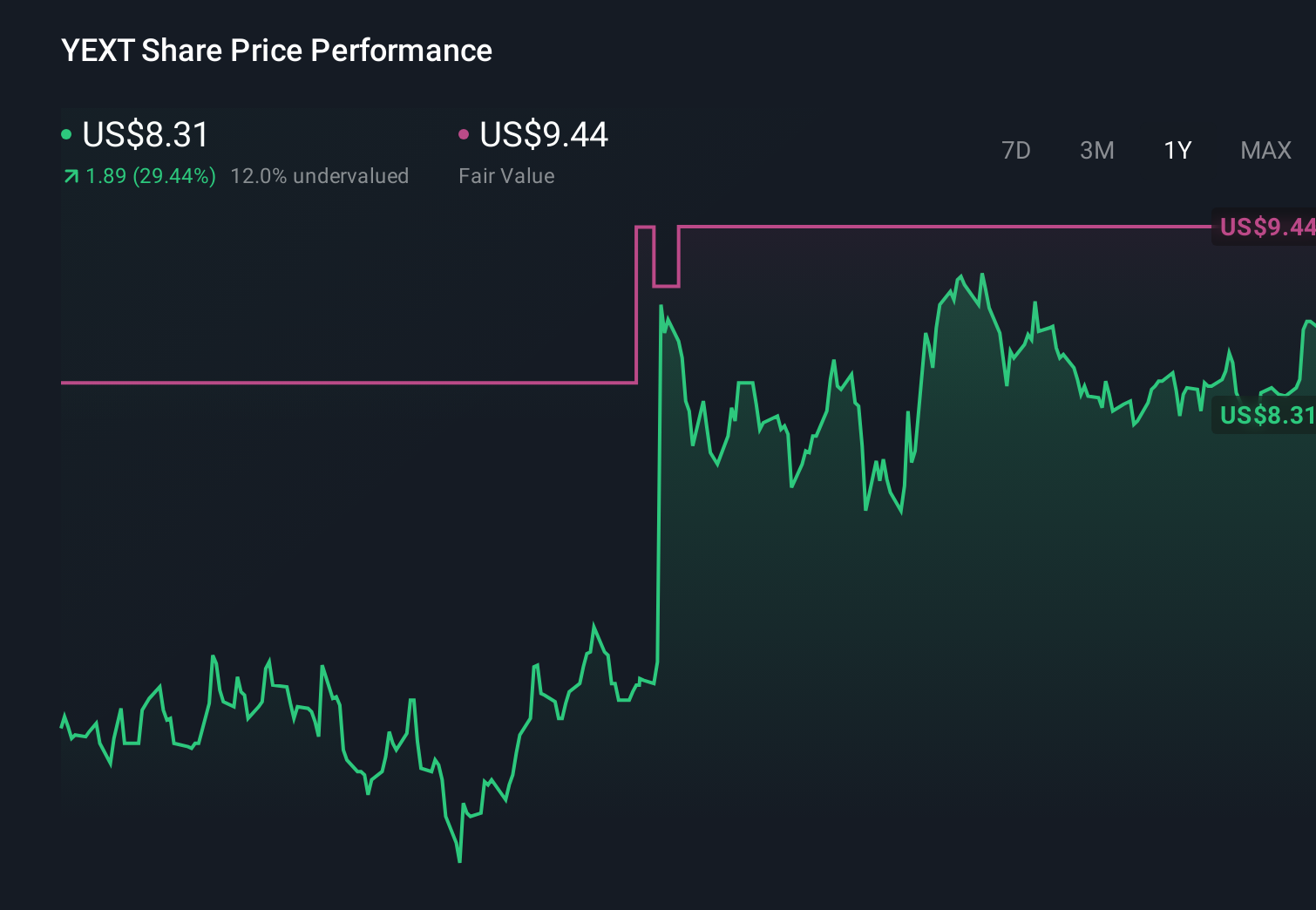
Task: Switch to the 3M tab
Action: [1097, 150]
